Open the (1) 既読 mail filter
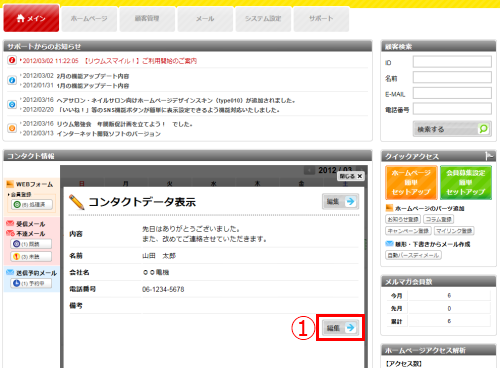This screenshot has width=500, height=368. (x=31, y=244)
